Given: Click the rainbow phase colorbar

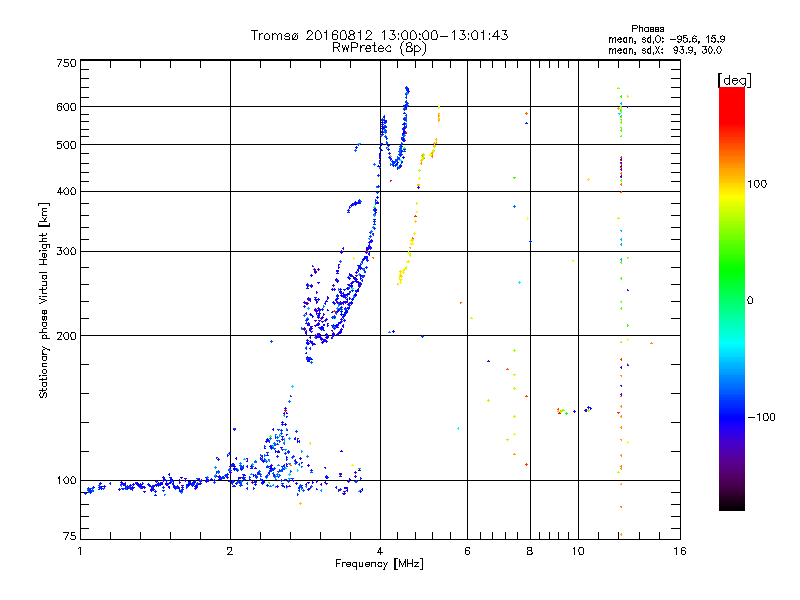Looking at the screenshot, I should point(732,299).
